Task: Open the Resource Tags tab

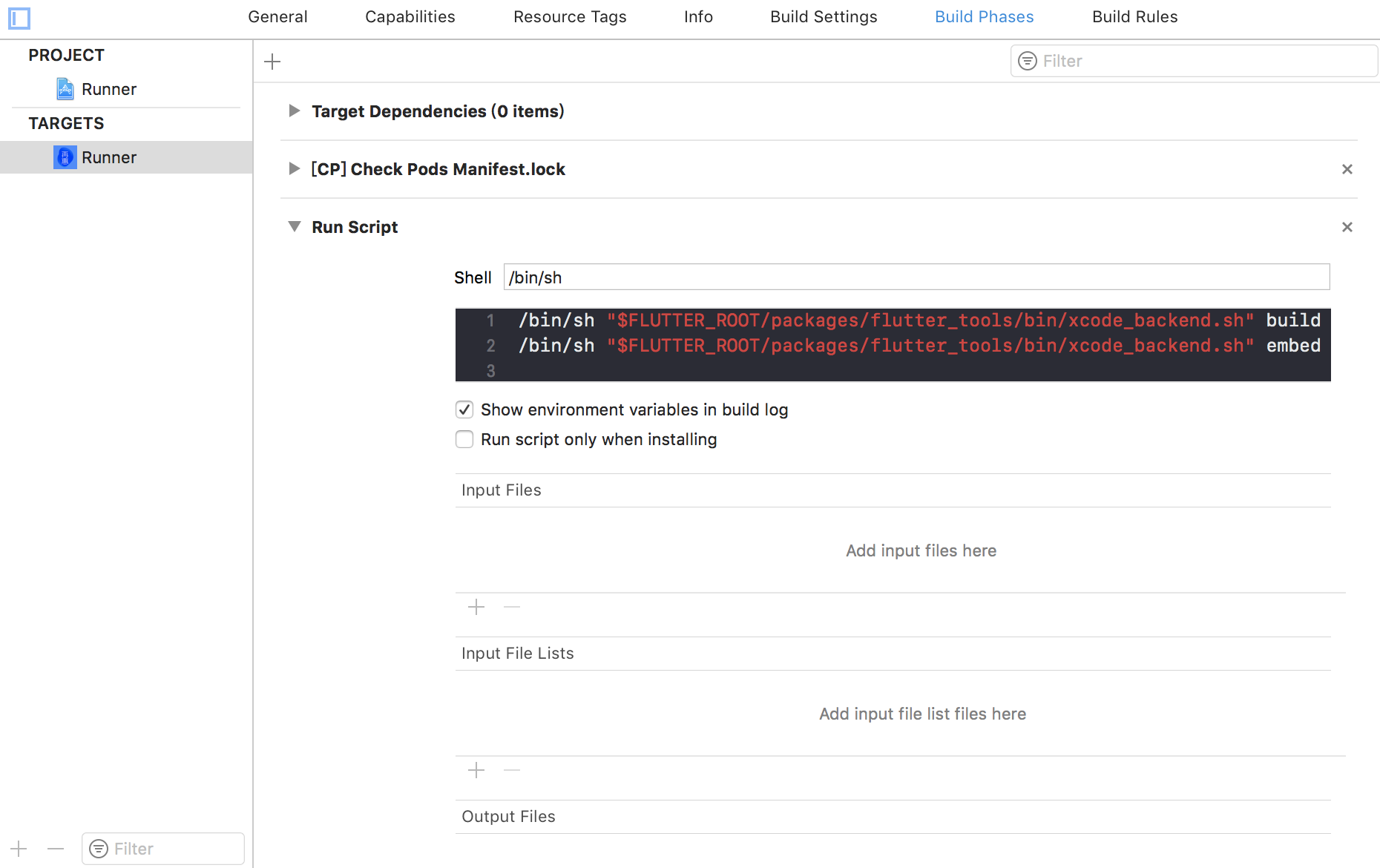Action: click(570, 16)
